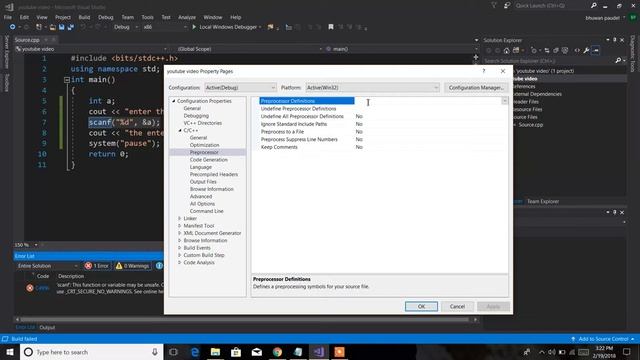This screenshot has height=360, width=640.
Task: Click the Type here to search box
Action: pyautogui.click(x=91, y=352)
